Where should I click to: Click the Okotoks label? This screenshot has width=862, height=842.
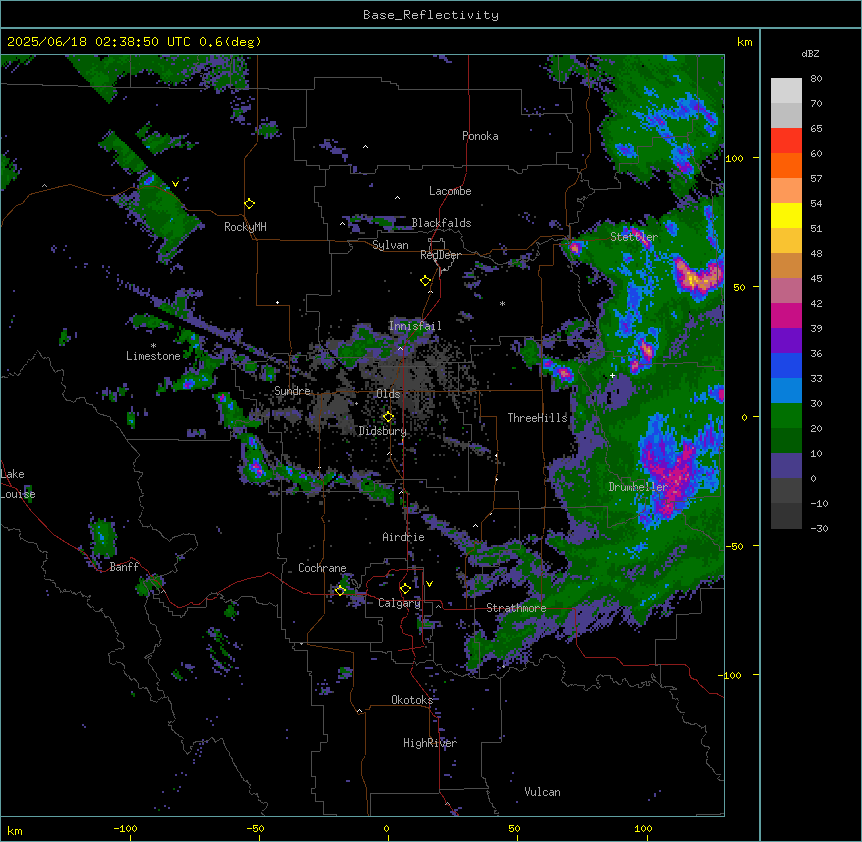[x=412, y=700]
